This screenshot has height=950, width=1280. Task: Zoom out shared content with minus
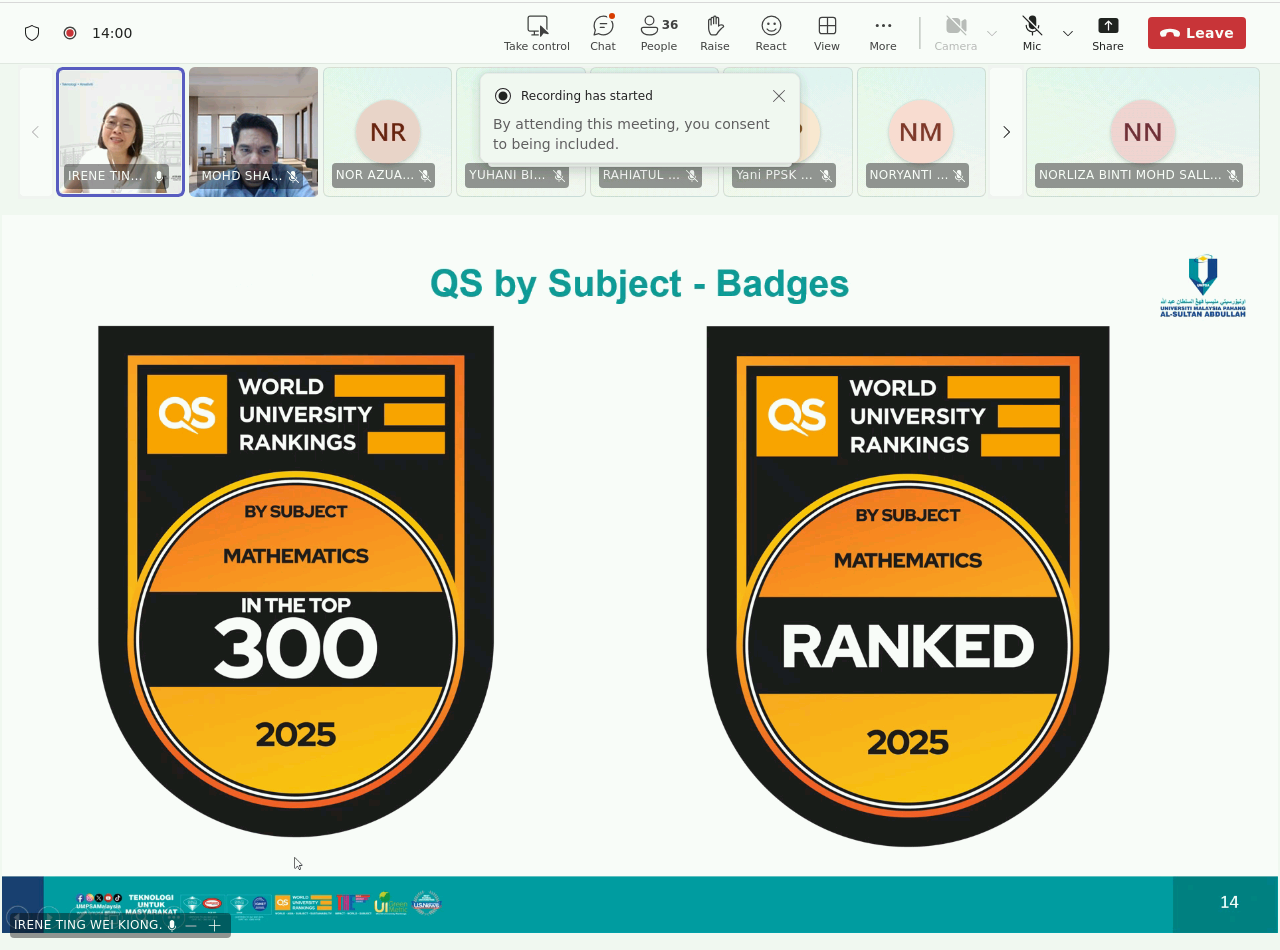tap(191, 925)
